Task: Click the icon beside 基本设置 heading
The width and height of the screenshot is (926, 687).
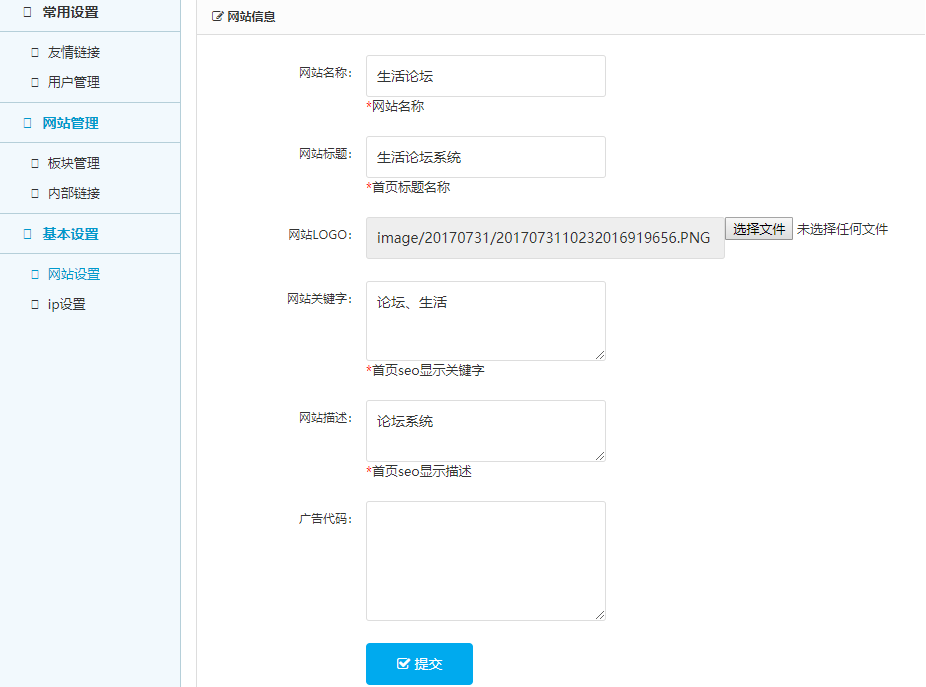Action: (x=29, y=233)
